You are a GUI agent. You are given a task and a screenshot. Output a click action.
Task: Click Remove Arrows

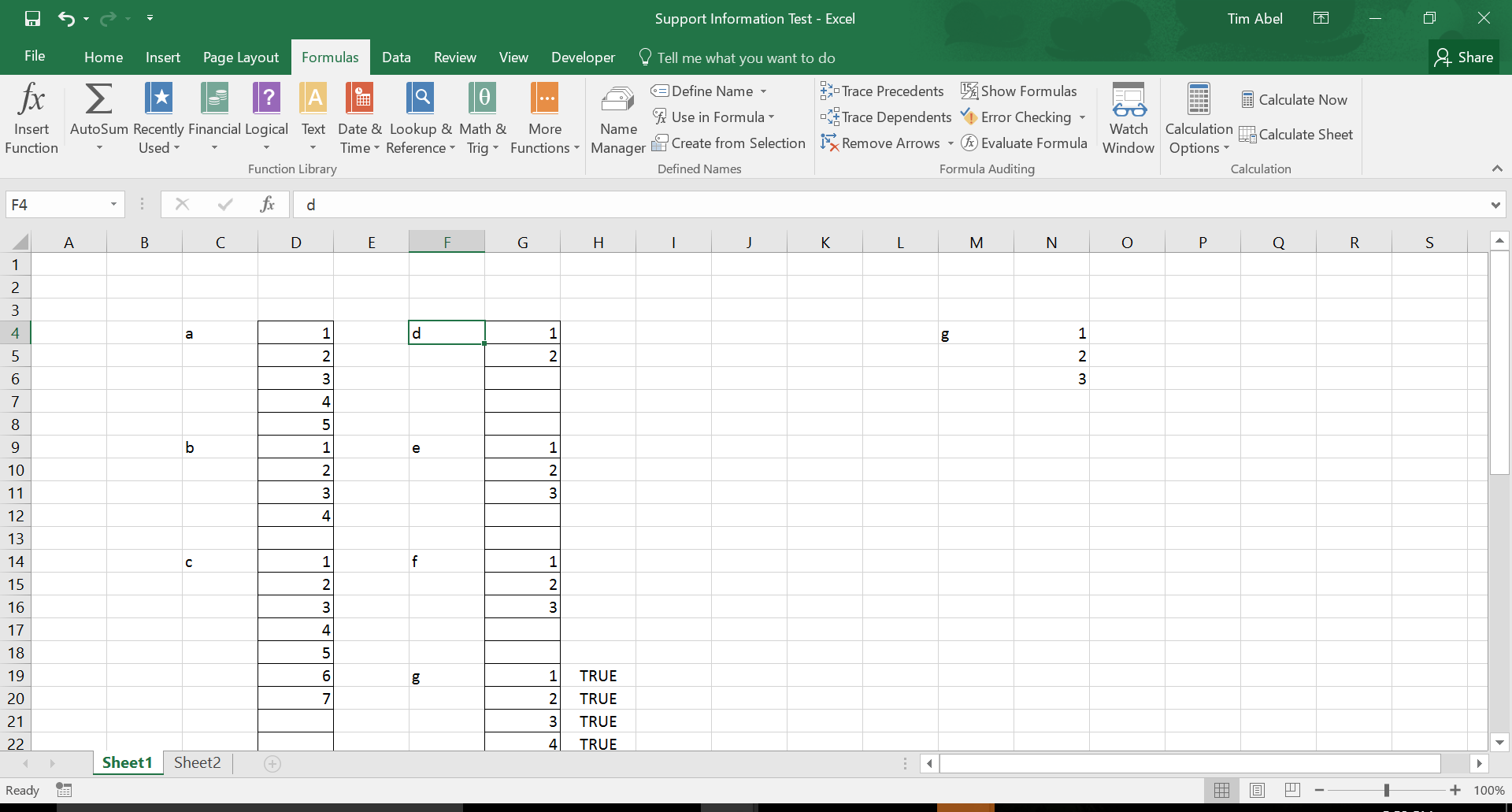click(880, 143)
